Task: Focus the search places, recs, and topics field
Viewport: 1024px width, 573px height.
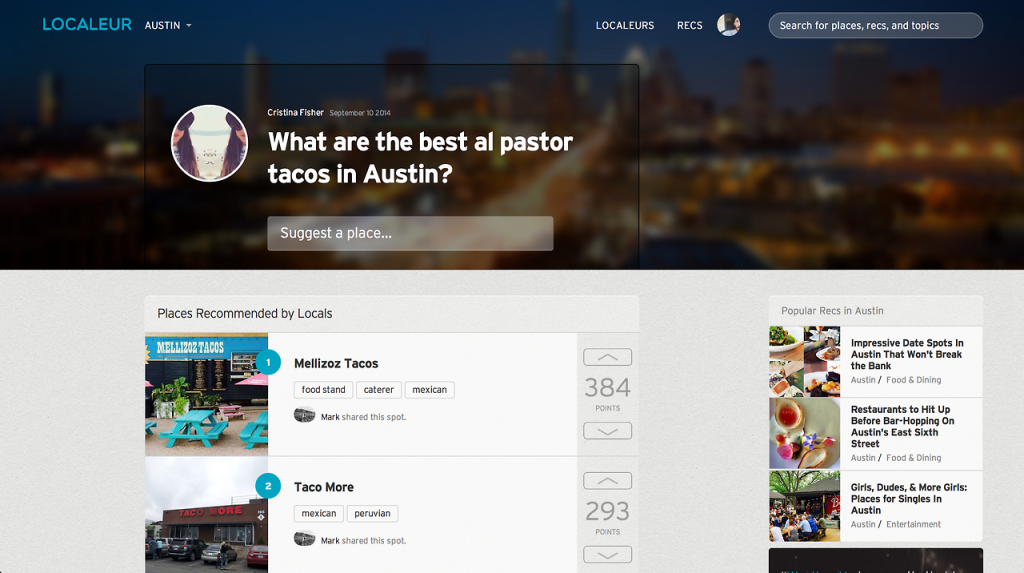Action: point(875,25)
